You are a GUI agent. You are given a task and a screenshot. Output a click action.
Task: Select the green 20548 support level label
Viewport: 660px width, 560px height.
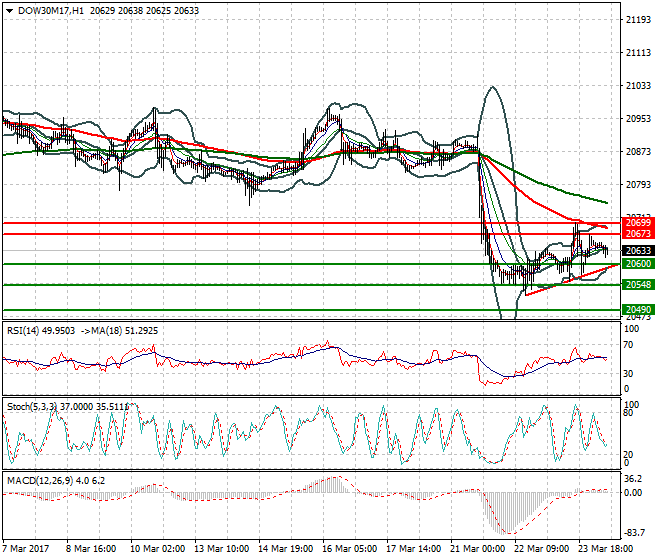coord(638,285)
